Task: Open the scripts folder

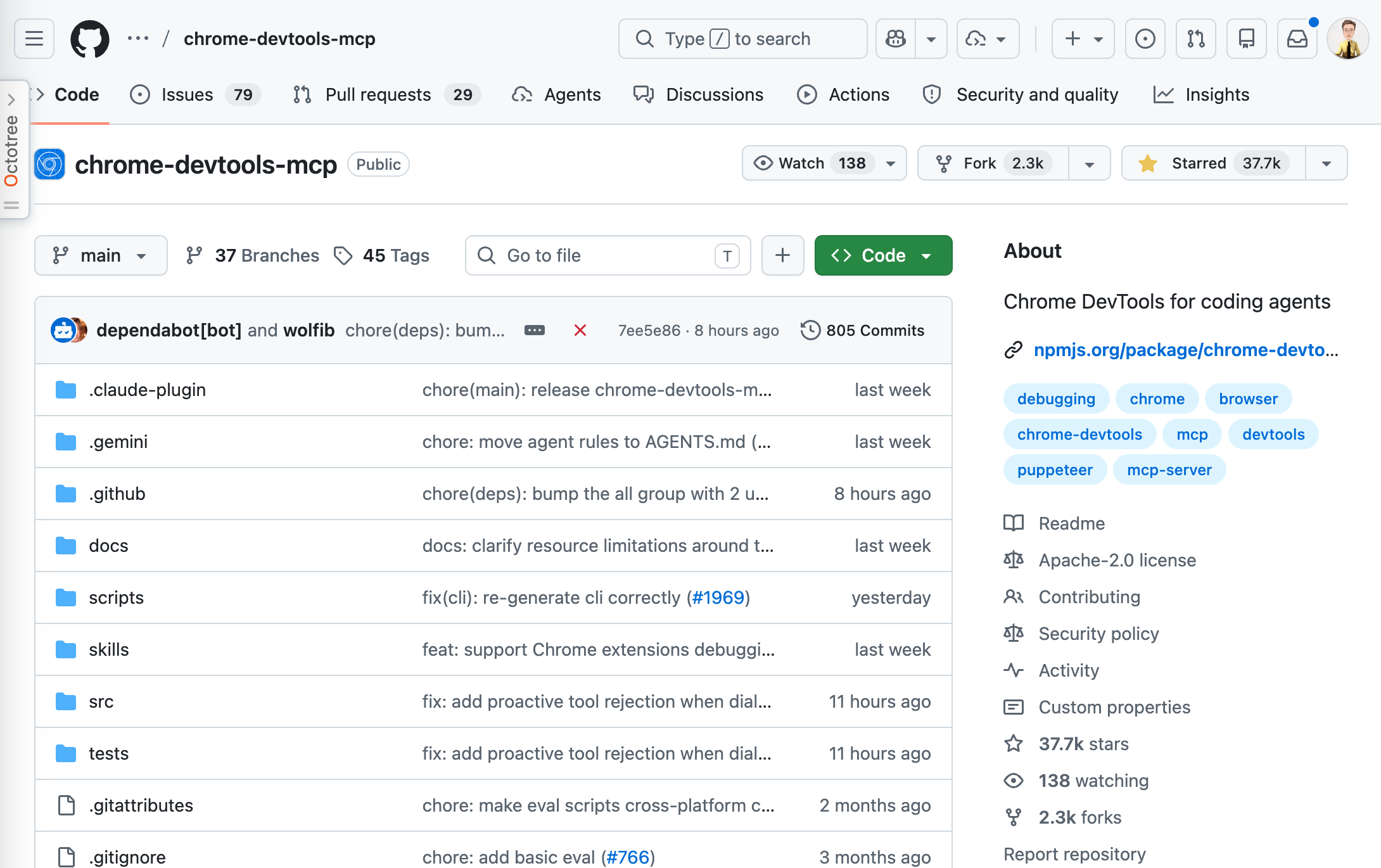Action: click(x=116, y=597)
